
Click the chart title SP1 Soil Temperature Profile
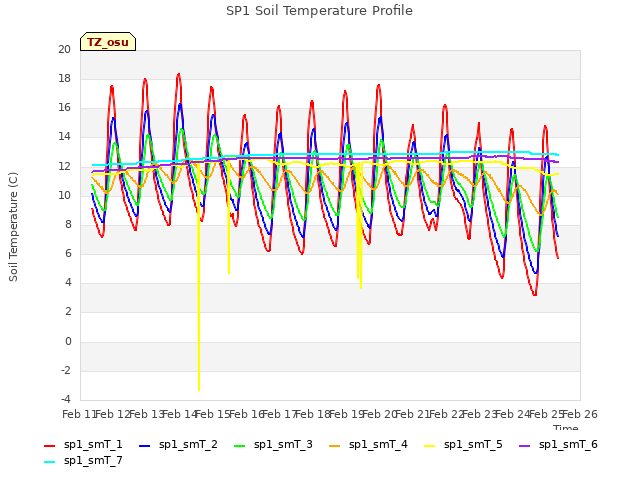click(x=319, y=11)
